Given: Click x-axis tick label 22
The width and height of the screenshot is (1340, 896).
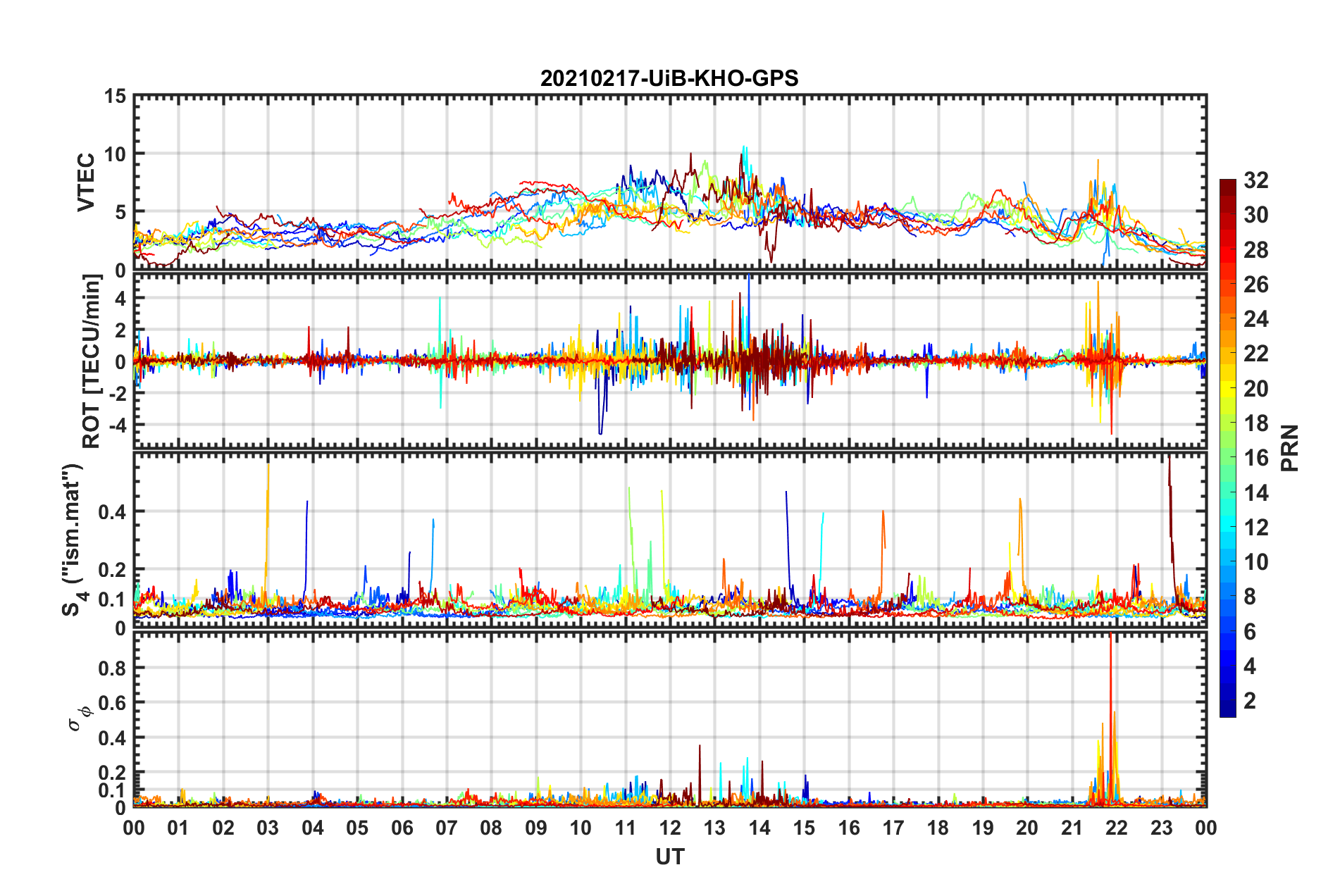Looking at the screenshot, I should (x=1117, y=828).
